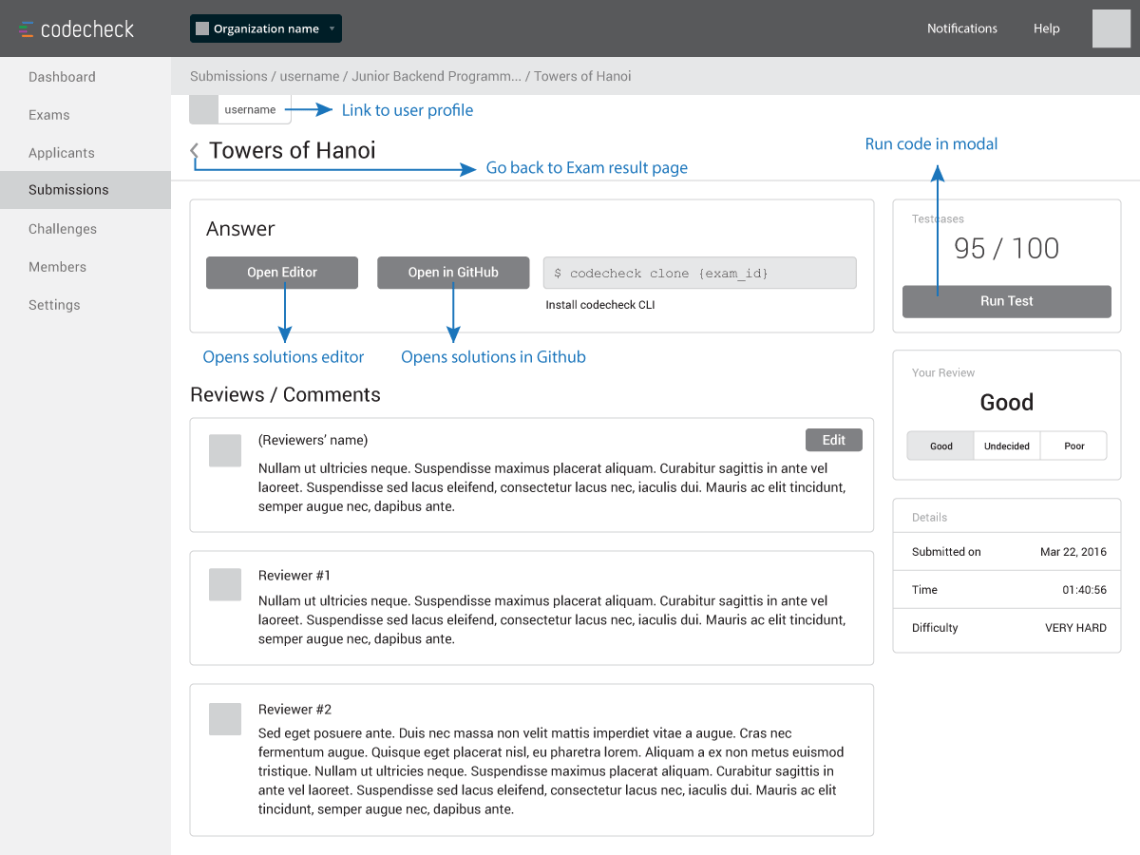
Task: Select the Undecided review rating
Action: [1006, 446]
